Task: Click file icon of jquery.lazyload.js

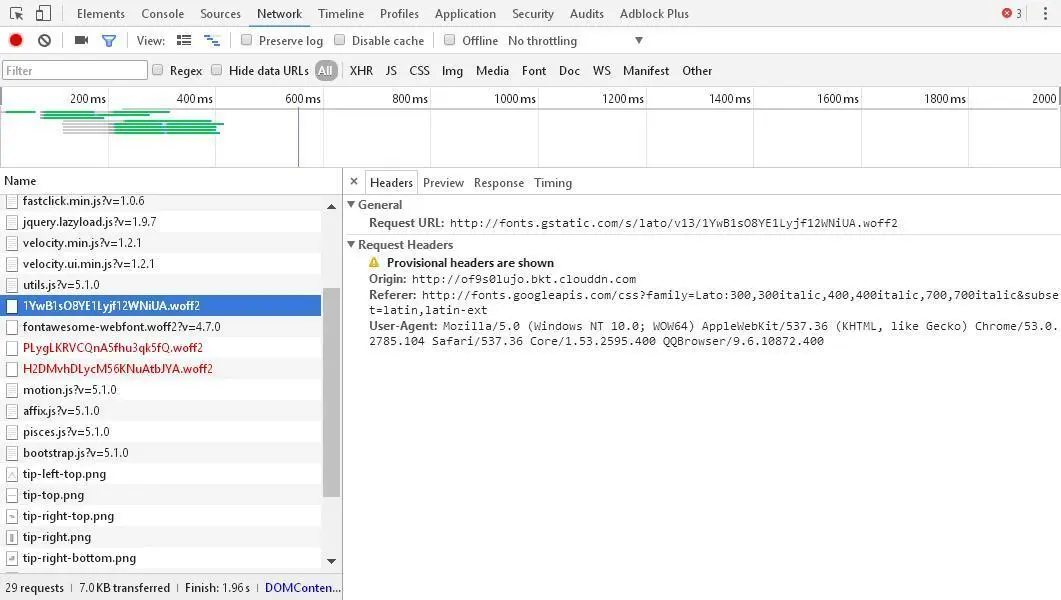Action: 12,222
